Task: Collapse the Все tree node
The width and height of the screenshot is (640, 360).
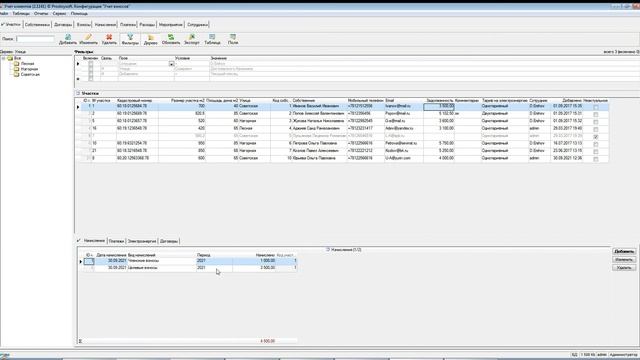Action: click(x=3, y=58)
